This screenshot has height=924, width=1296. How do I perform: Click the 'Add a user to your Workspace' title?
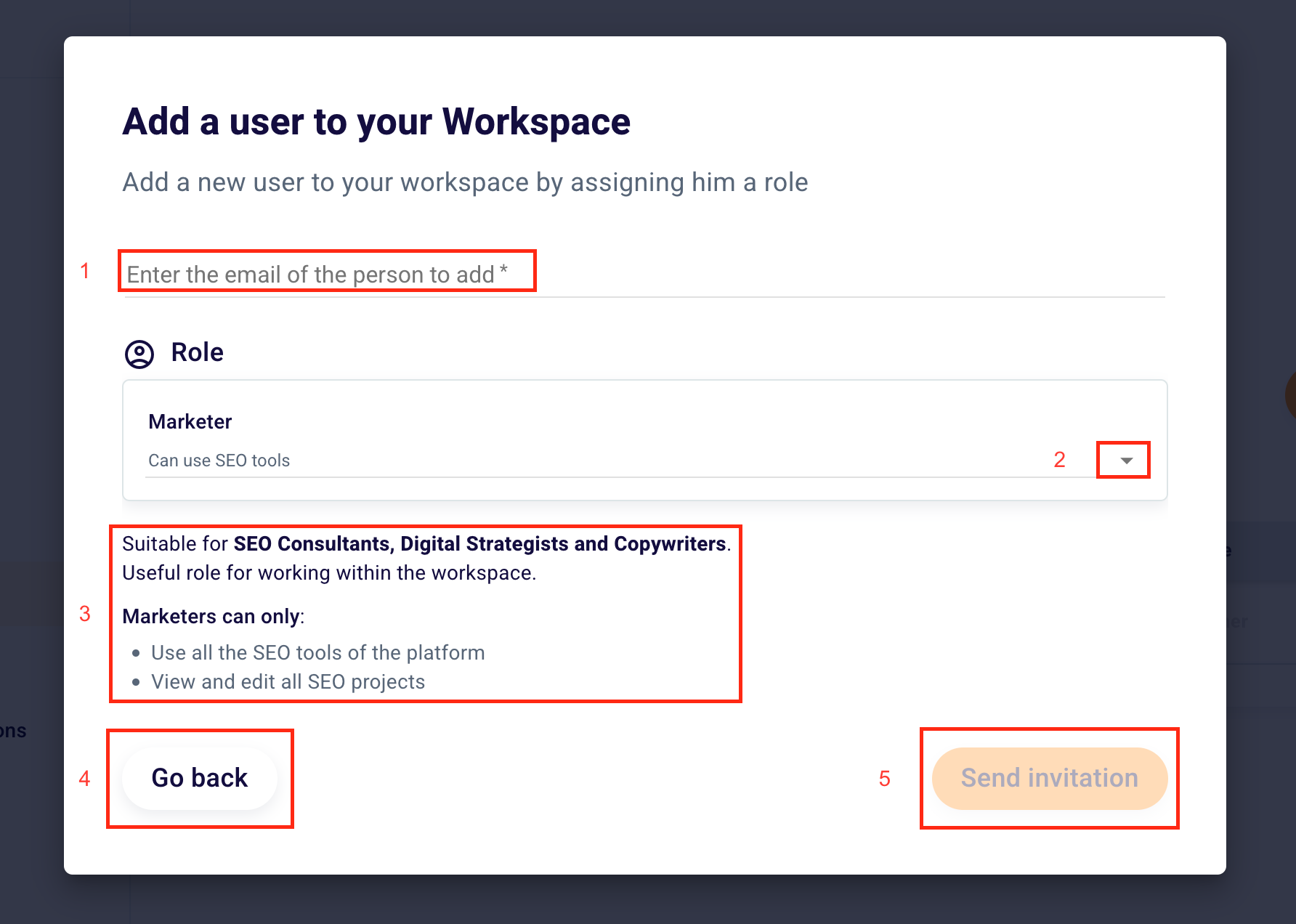(x=376, y=121)
